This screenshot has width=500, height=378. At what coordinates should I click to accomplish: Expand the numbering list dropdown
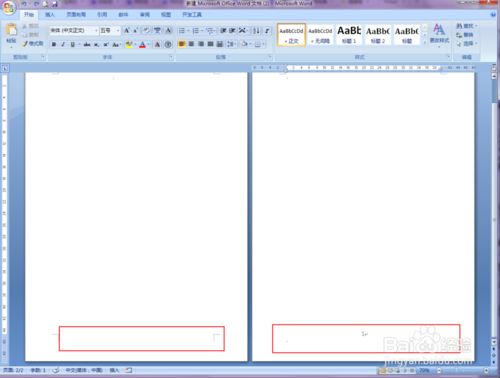[x=202, y=31]
